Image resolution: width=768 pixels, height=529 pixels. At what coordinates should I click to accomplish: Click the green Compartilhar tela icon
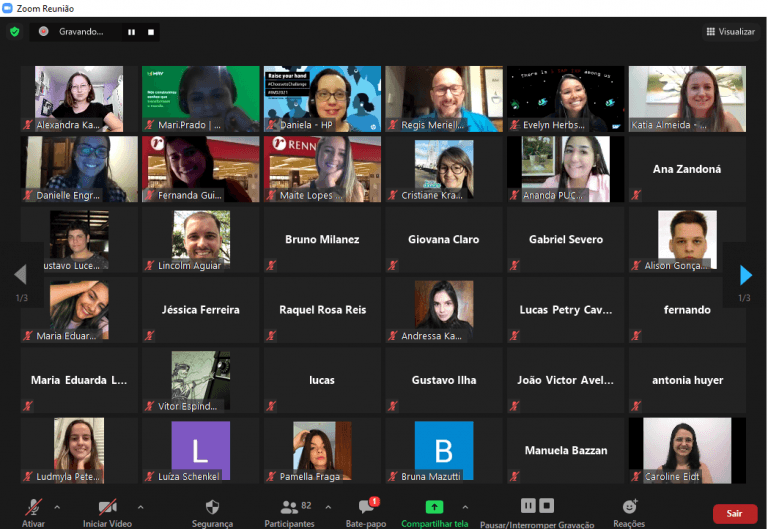tap(434, 507)
